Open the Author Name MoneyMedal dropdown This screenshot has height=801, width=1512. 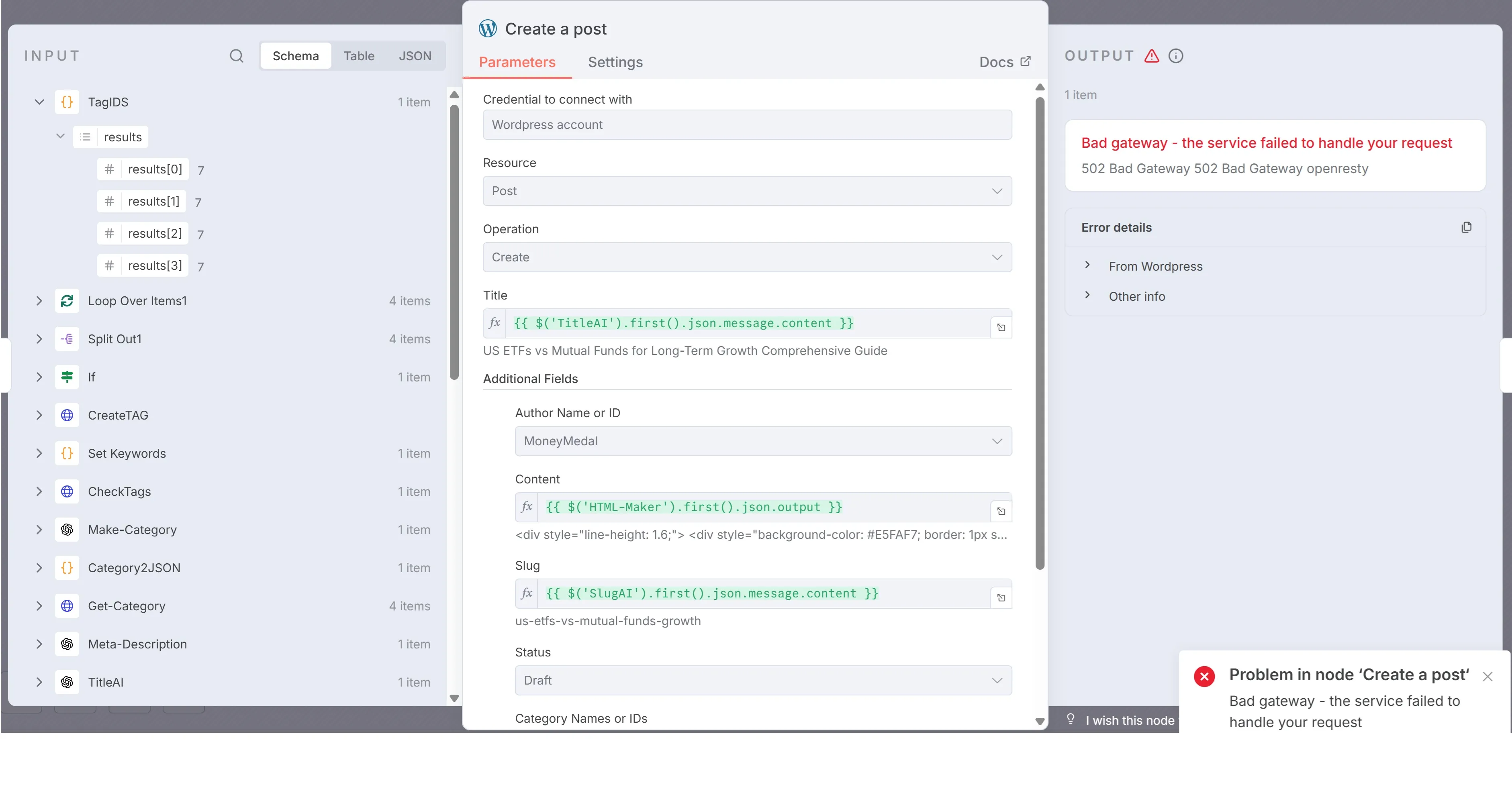click(762, 441)
